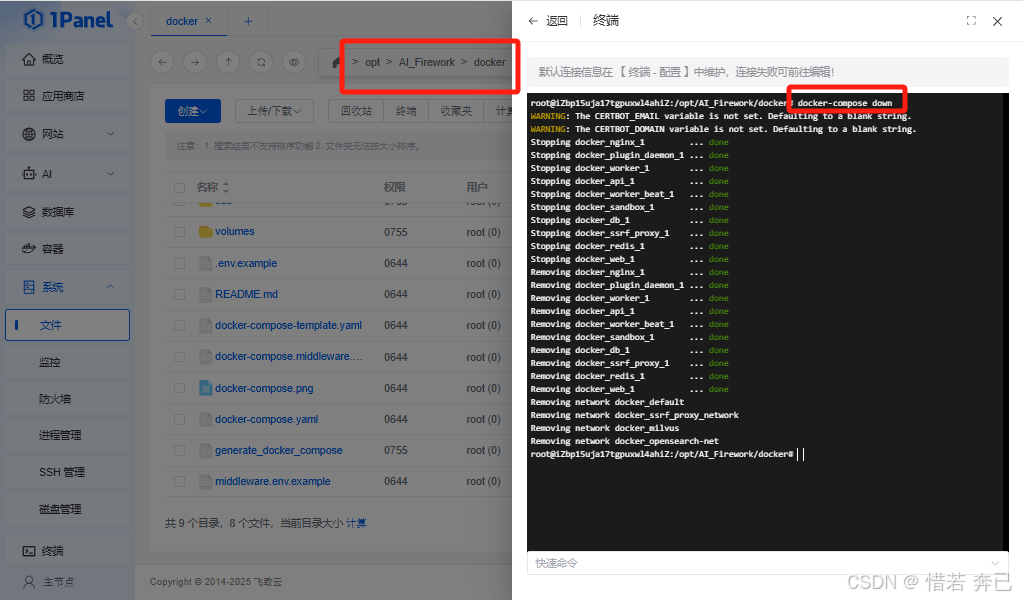Click the home root path icon
The image size is (1023, 600).
click(x=336, y=63)
